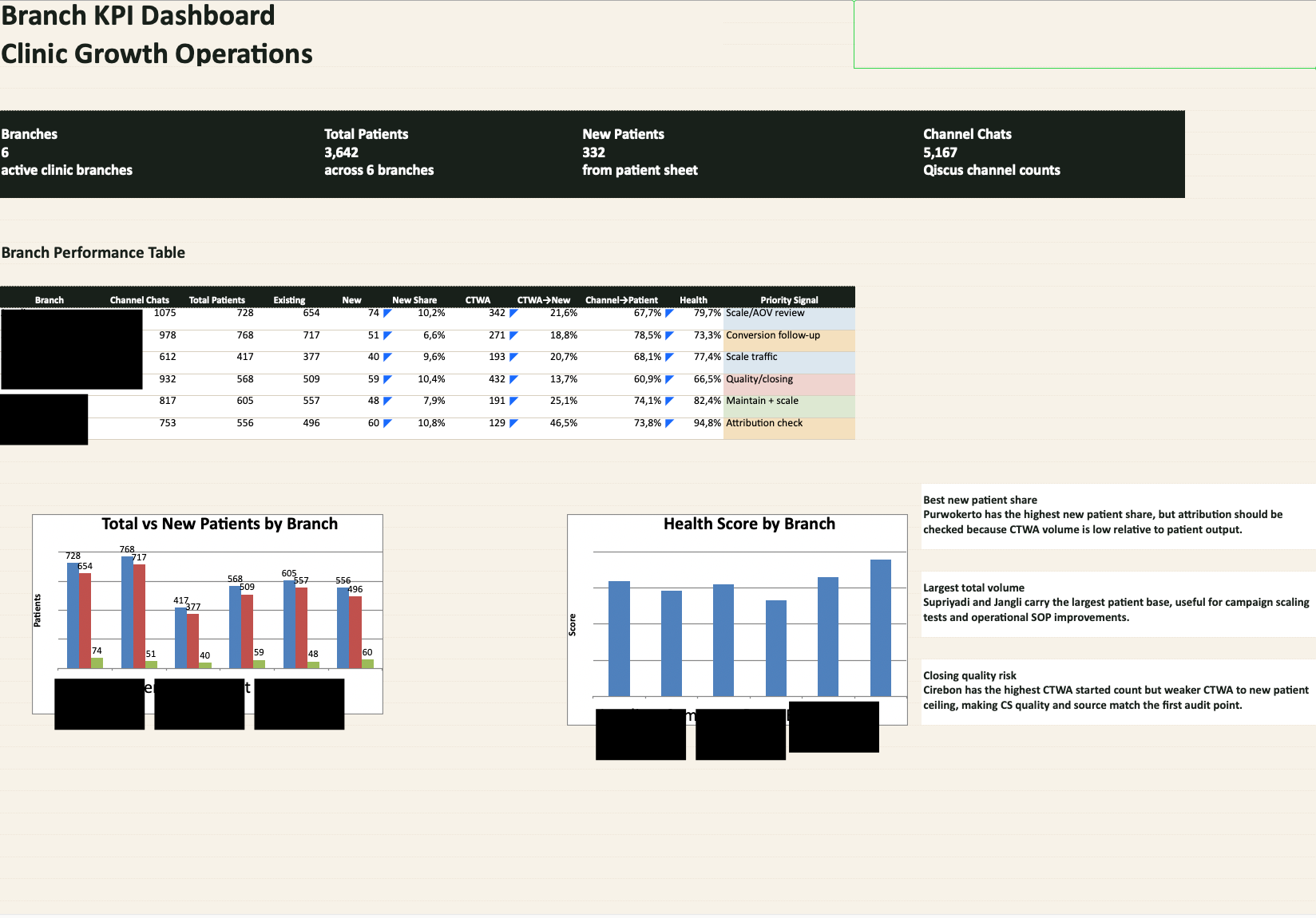Click the 'Score' axis title
Viewport: 1316px width, 918px height.
point(572,624)
